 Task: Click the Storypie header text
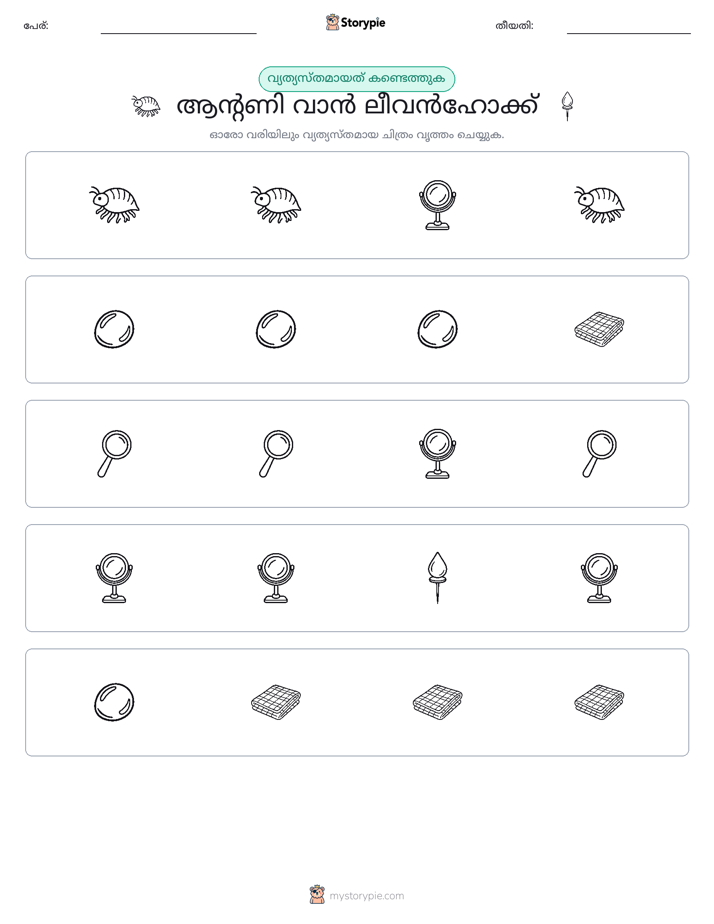[363, 23]
